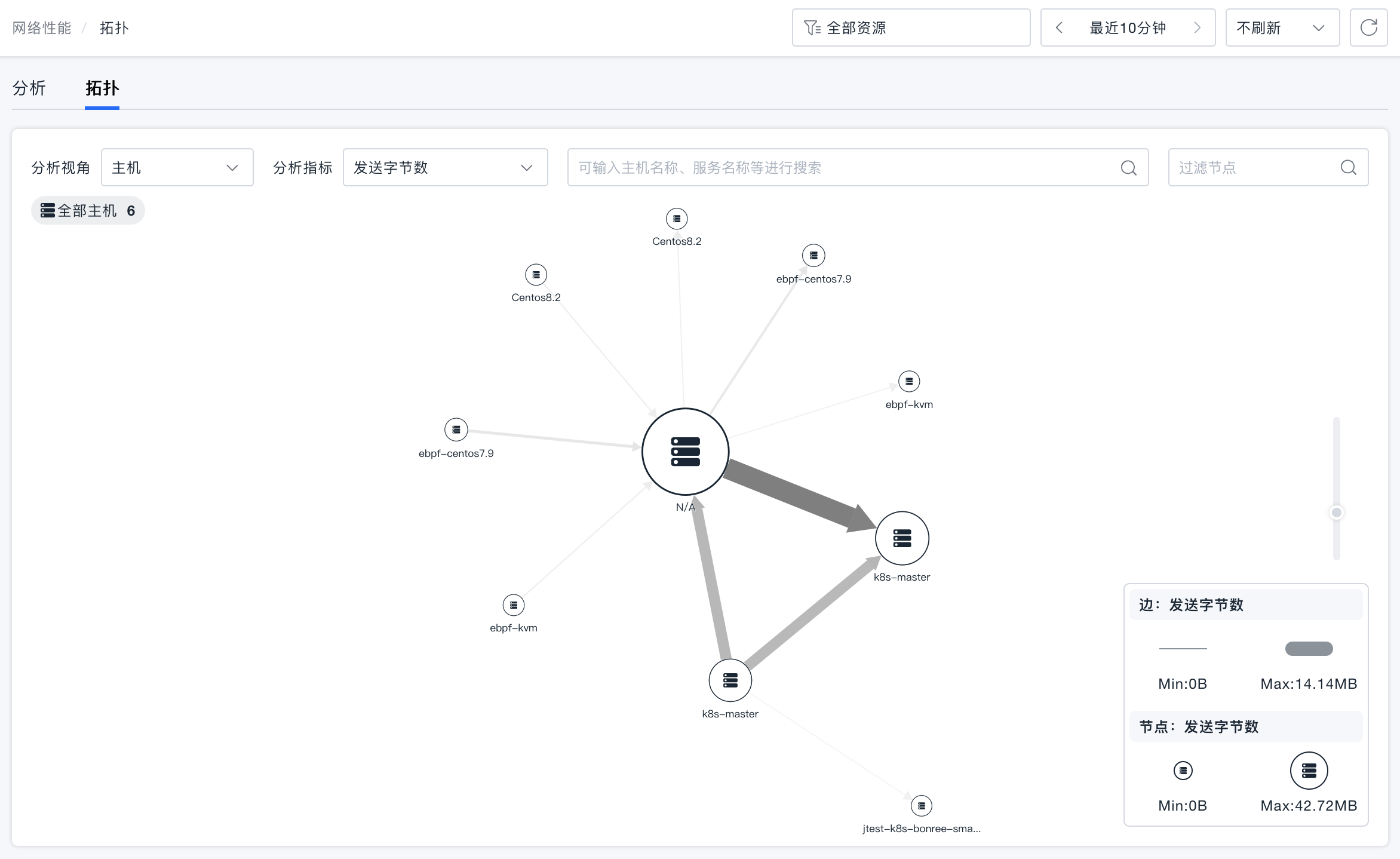The height and width of the screenshot is (859, 1400).
Task: Go to previous time range arrow
Action: [1059, 27]
